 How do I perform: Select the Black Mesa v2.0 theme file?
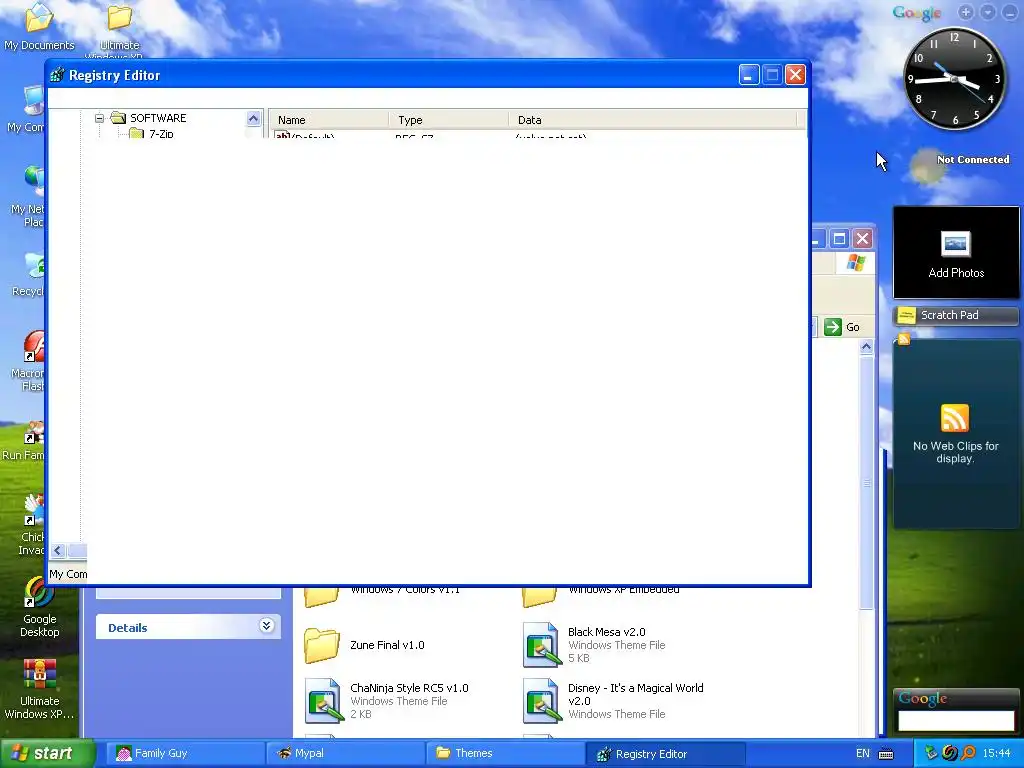click(594, 645)
